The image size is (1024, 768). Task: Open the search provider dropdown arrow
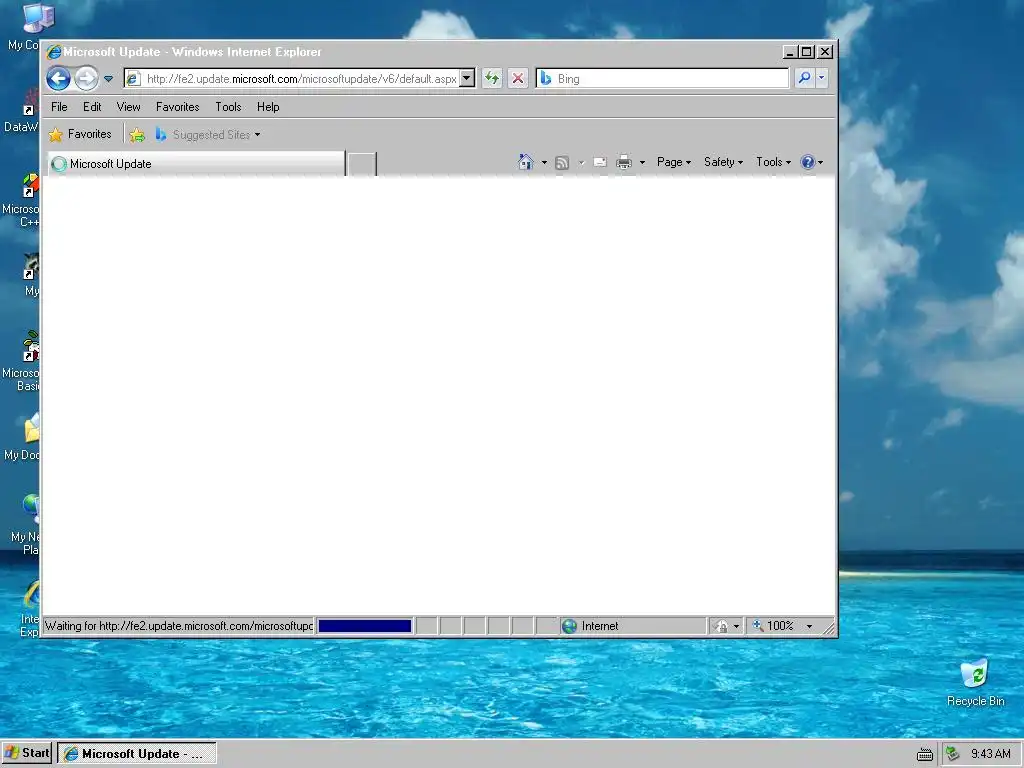point(822,78)
